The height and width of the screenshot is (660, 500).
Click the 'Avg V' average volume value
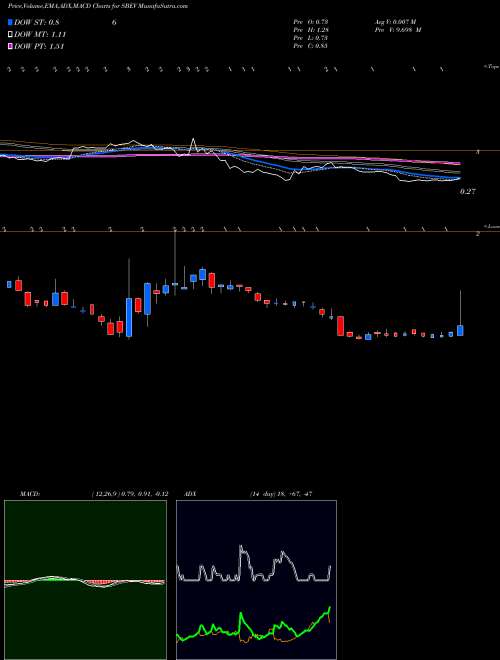(397, 21)
